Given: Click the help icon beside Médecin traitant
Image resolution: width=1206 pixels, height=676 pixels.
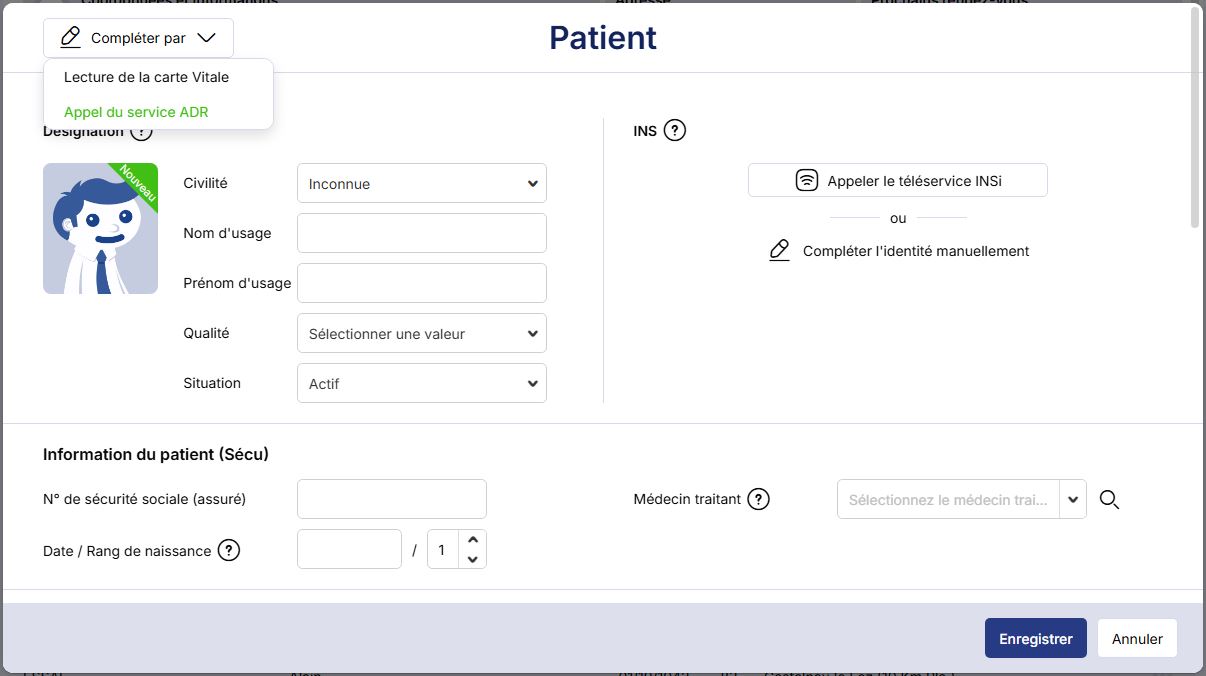Looking at the screenshot, I should click(759, 499).
